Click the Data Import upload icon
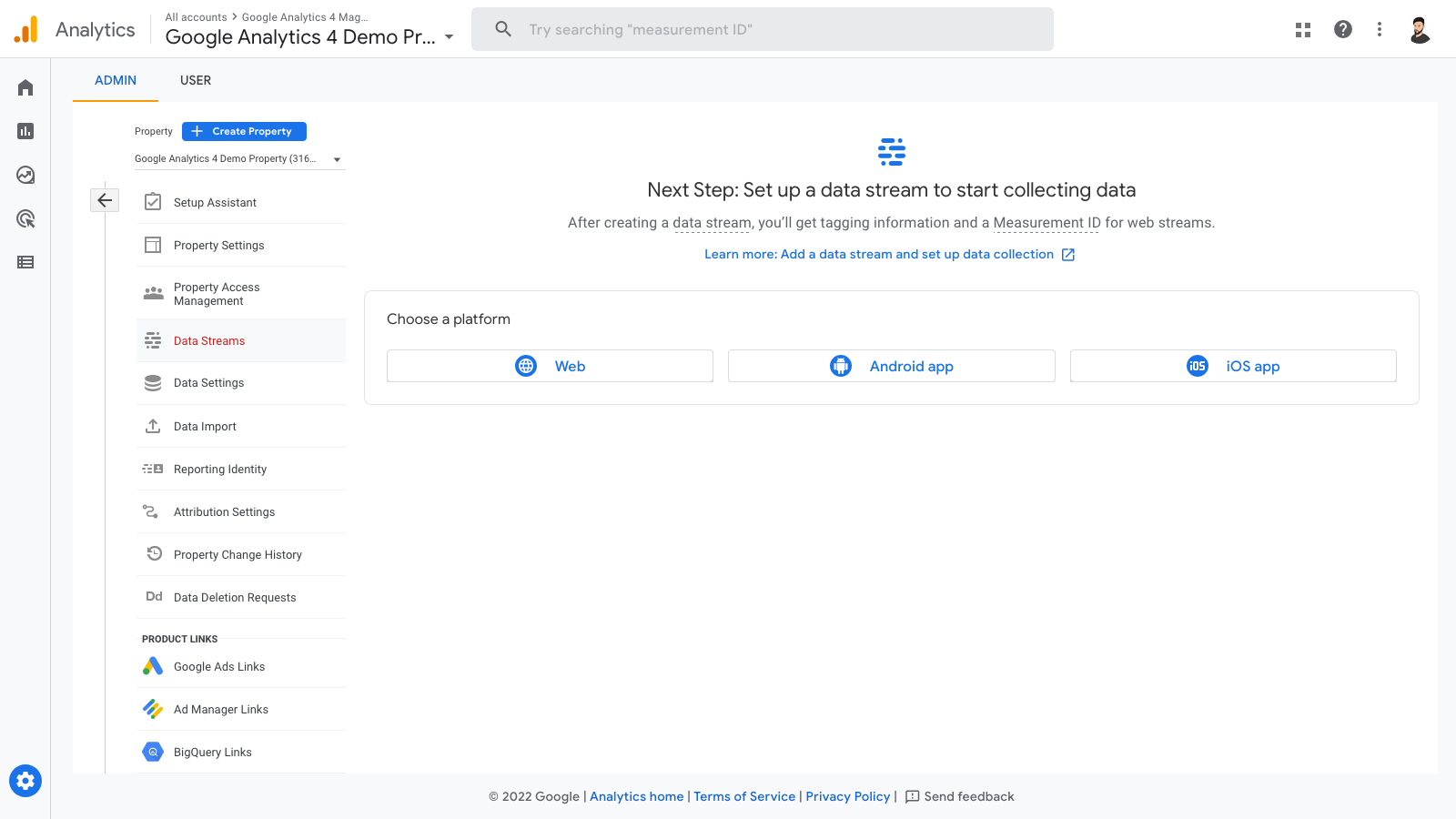Screen dimensions: 1456x819 click(x=153, y=426)
